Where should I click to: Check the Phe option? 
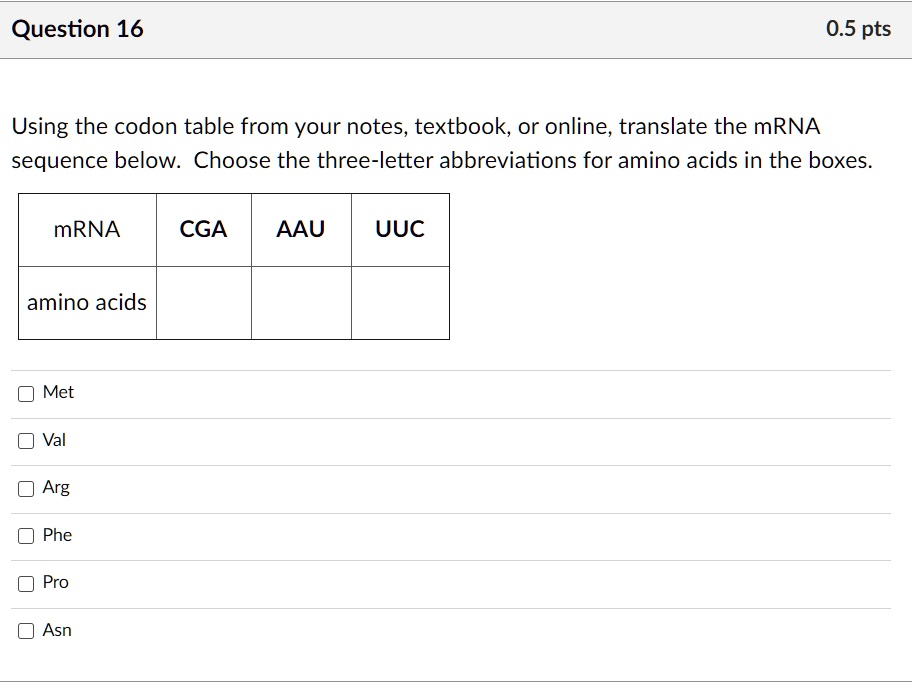pos(25,535)
